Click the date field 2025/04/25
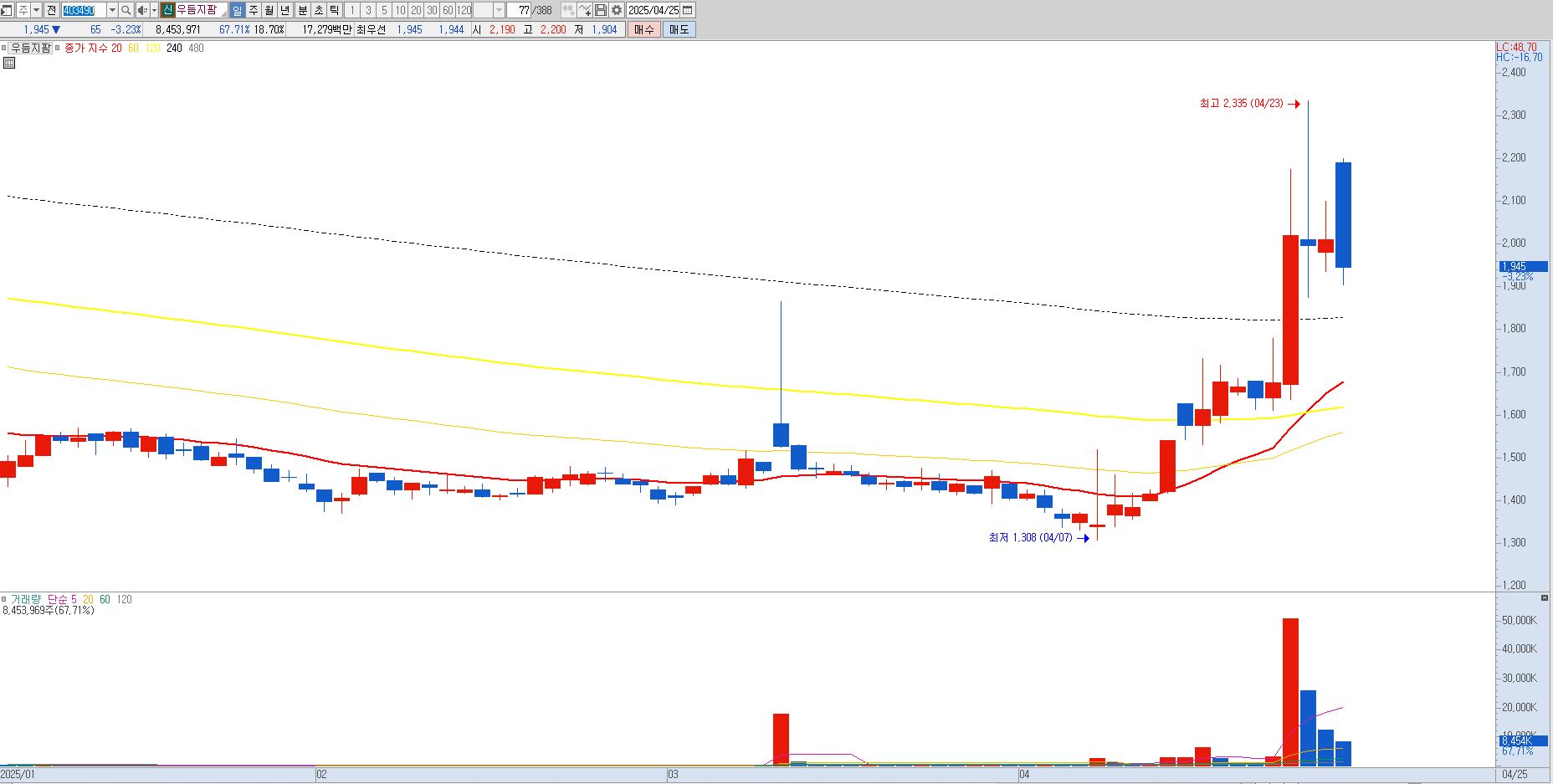Screen dimensions: 1553x784 (x=653, y=10)
